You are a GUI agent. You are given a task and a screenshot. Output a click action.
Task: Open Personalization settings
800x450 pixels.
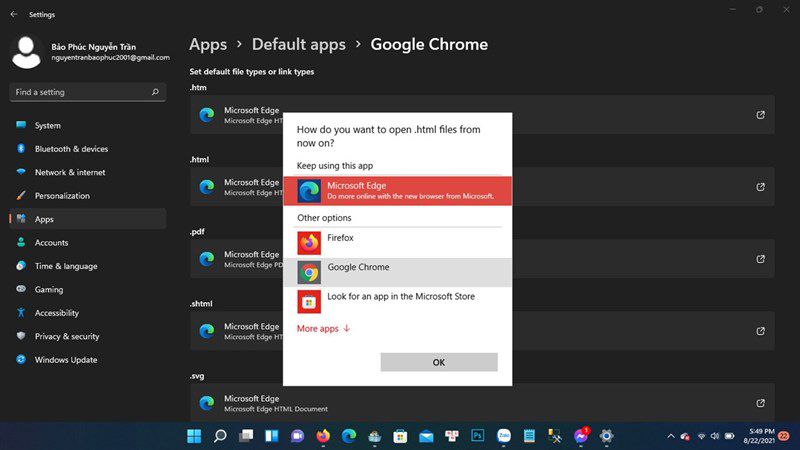(88, 195)
